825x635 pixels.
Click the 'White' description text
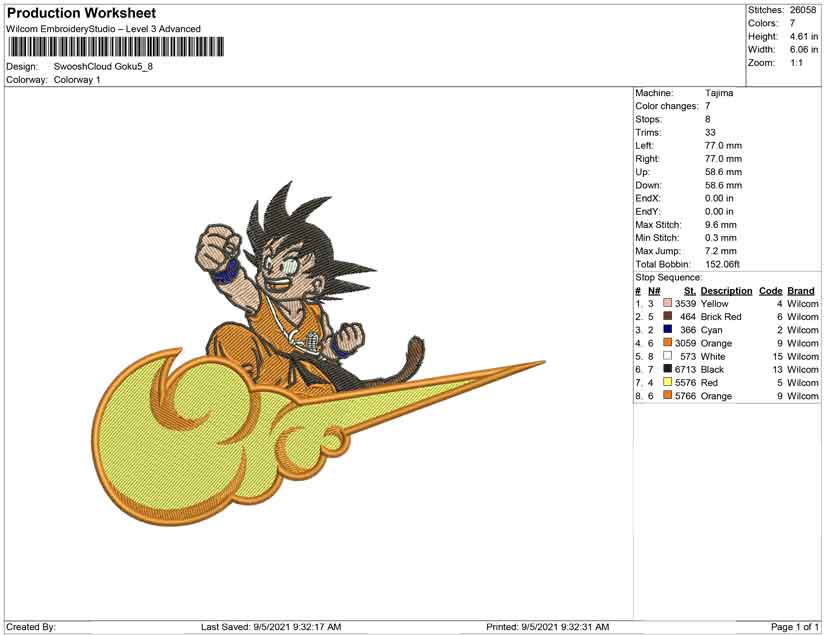point(713,356)
